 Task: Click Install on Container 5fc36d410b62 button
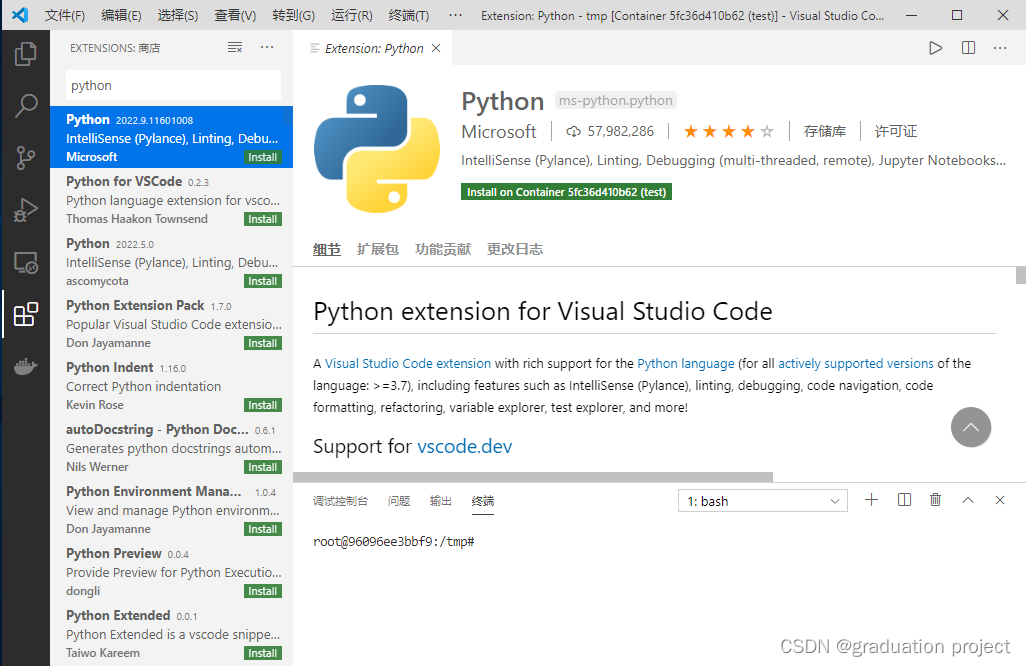pyautogui.click(x=566, y=192)
